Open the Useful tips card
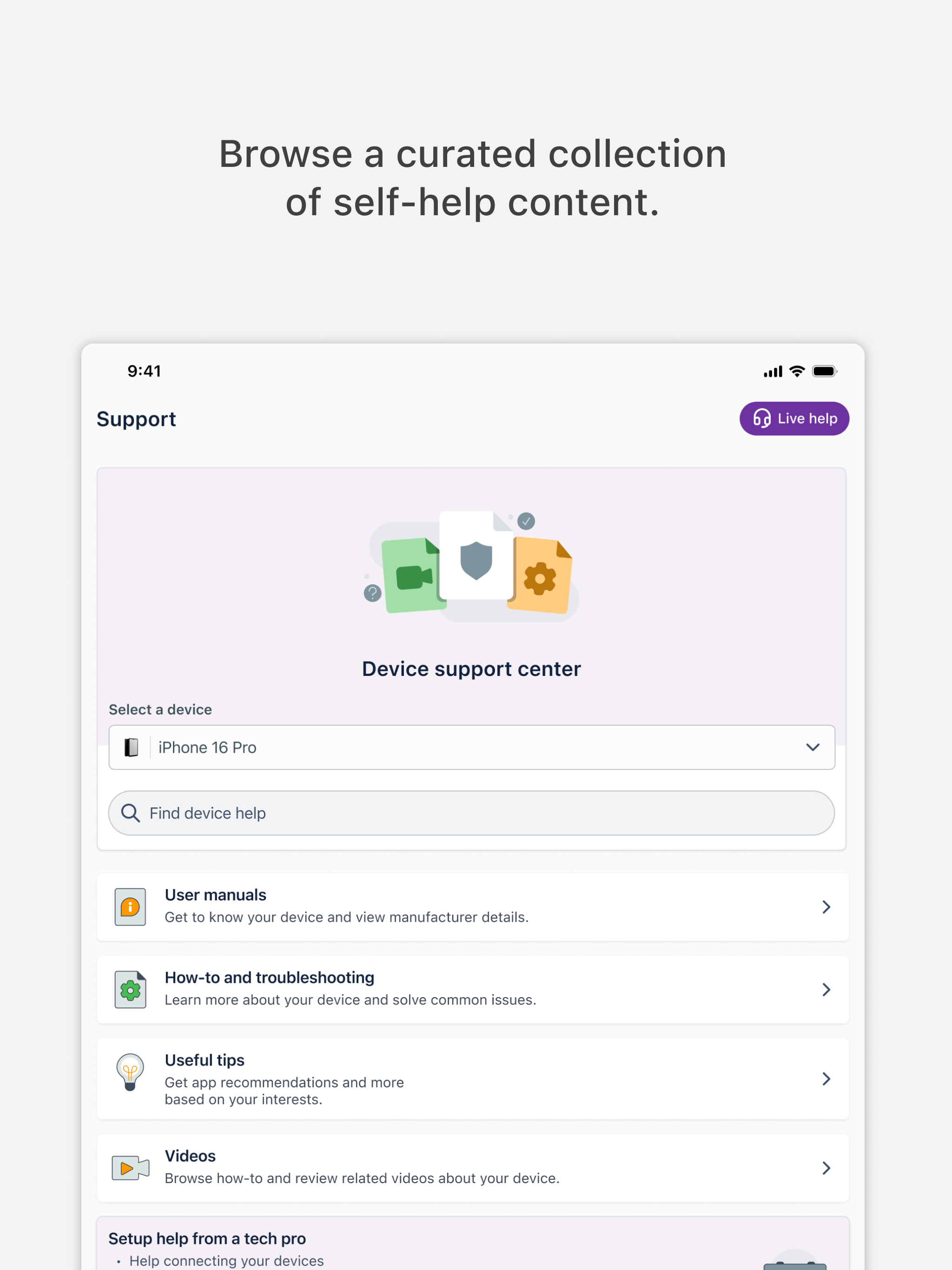Viewport: 952px width, 1270px height. coord(471,1078)
